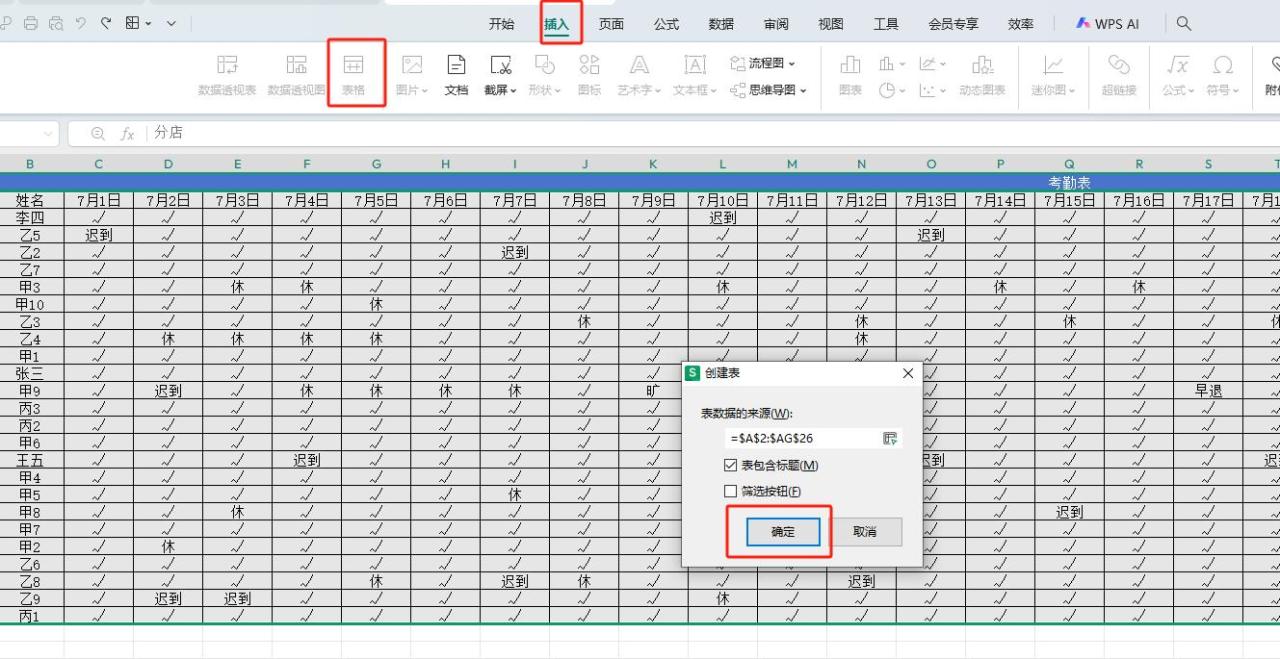Open the 视图 tab
Image resolution: width=1280 pixels, height=659 pixels.
click(x=830, y=24)
